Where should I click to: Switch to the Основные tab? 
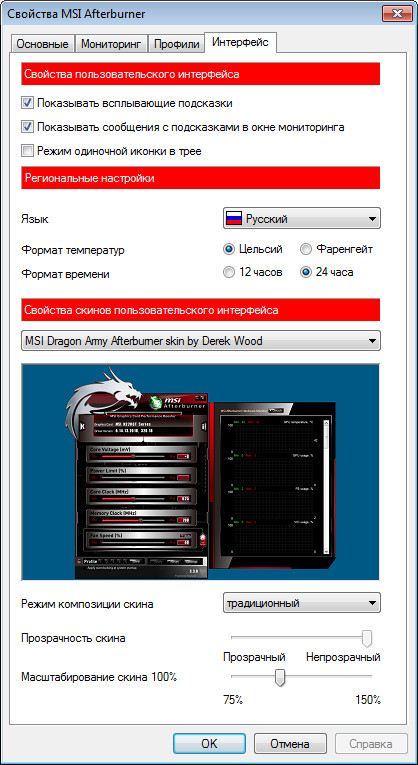pos(42,44)
